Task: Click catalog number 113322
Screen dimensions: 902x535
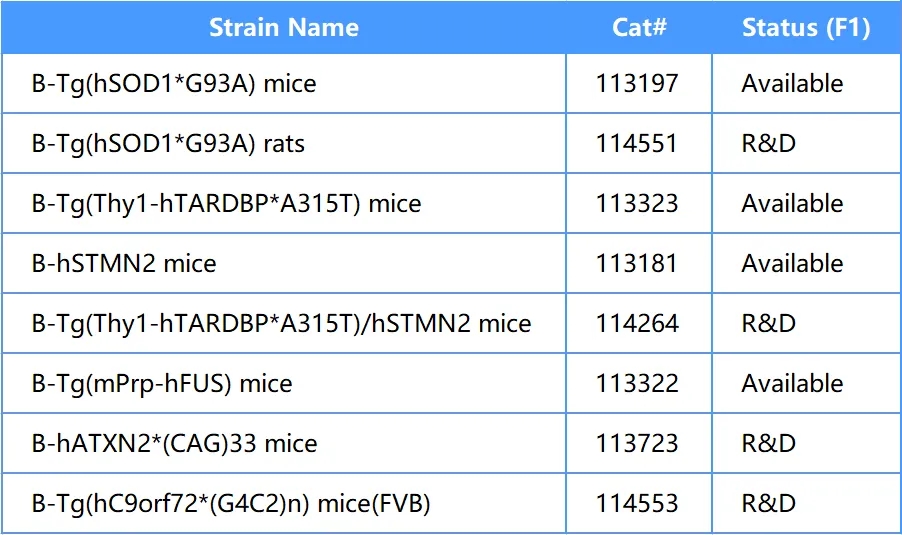Action: (637, 384)
